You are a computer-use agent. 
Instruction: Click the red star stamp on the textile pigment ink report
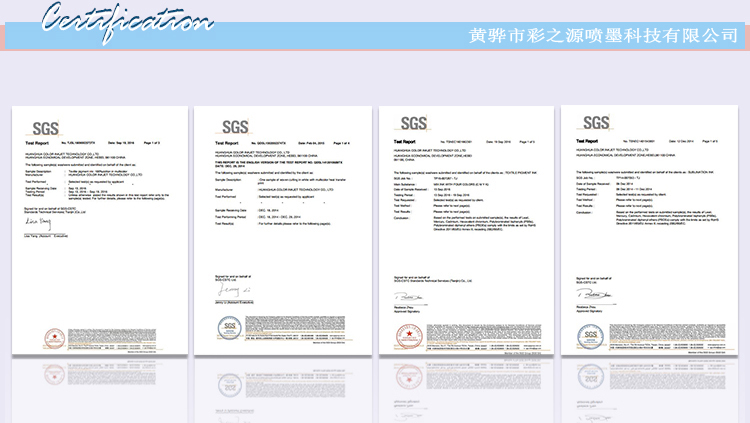(409, 335)
